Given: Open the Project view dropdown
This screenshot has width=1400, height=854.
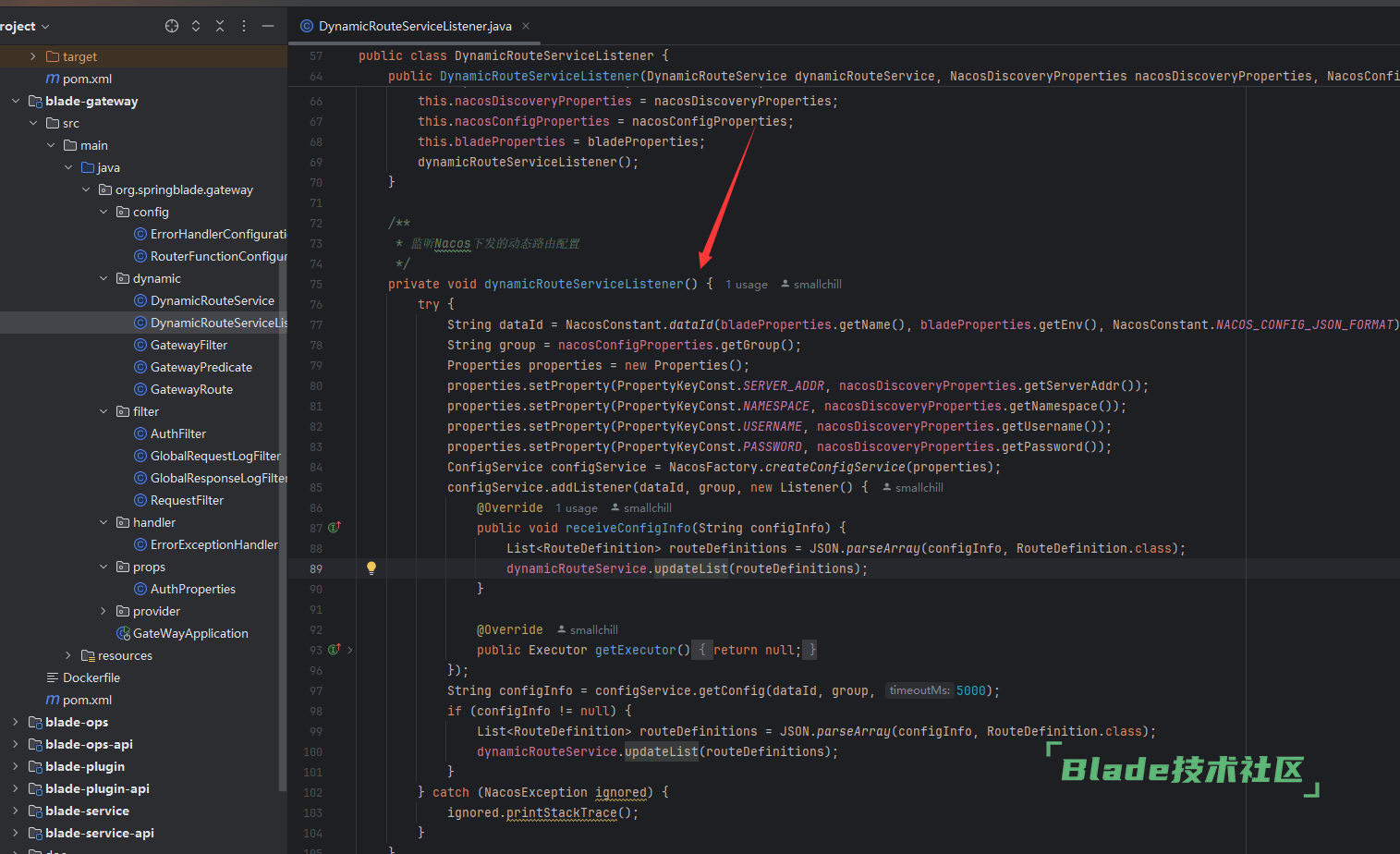Looking at the screenshot, I should 25,26.
